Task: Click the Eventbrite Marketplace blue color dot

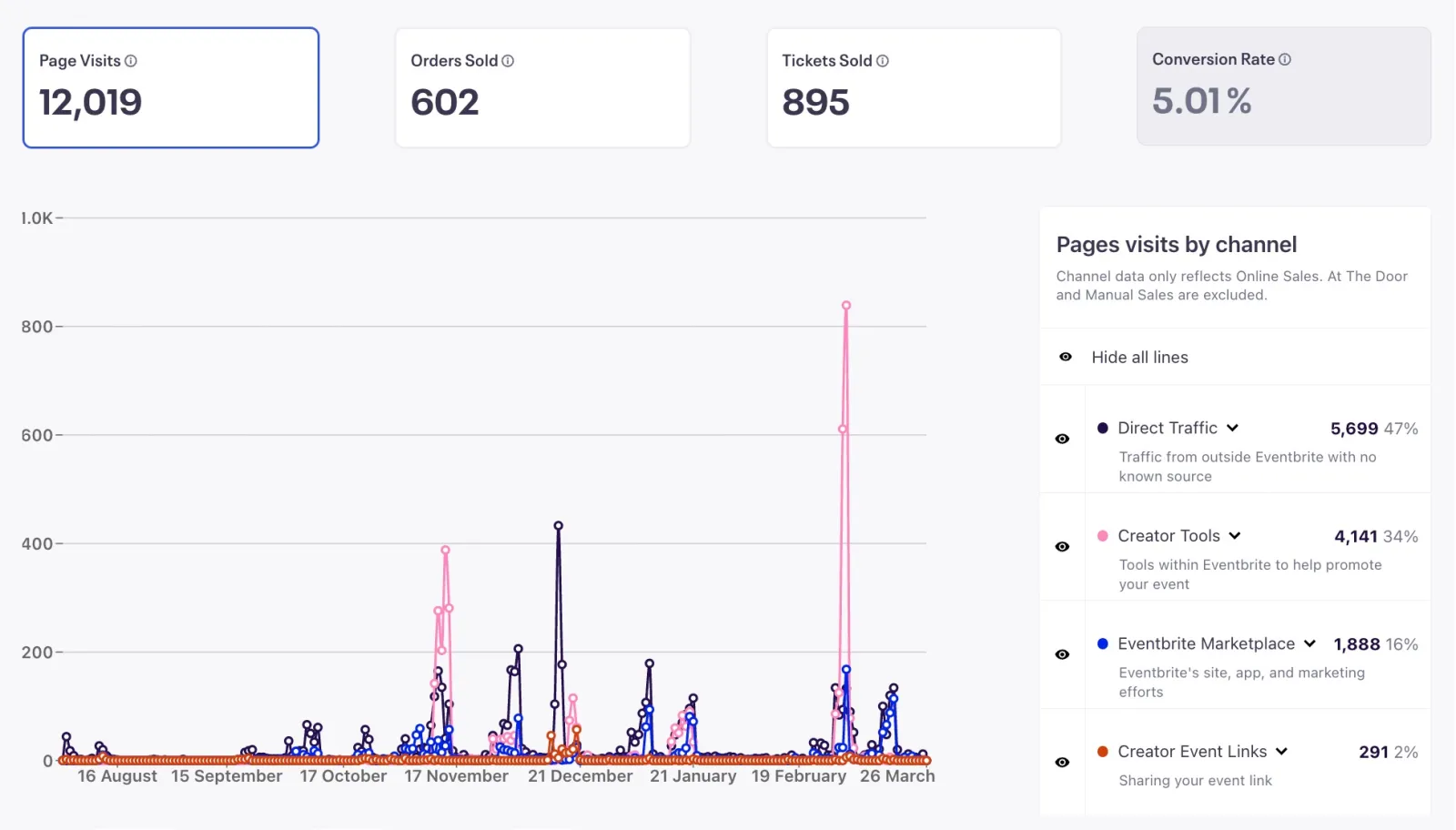Action: [1102, 643]
